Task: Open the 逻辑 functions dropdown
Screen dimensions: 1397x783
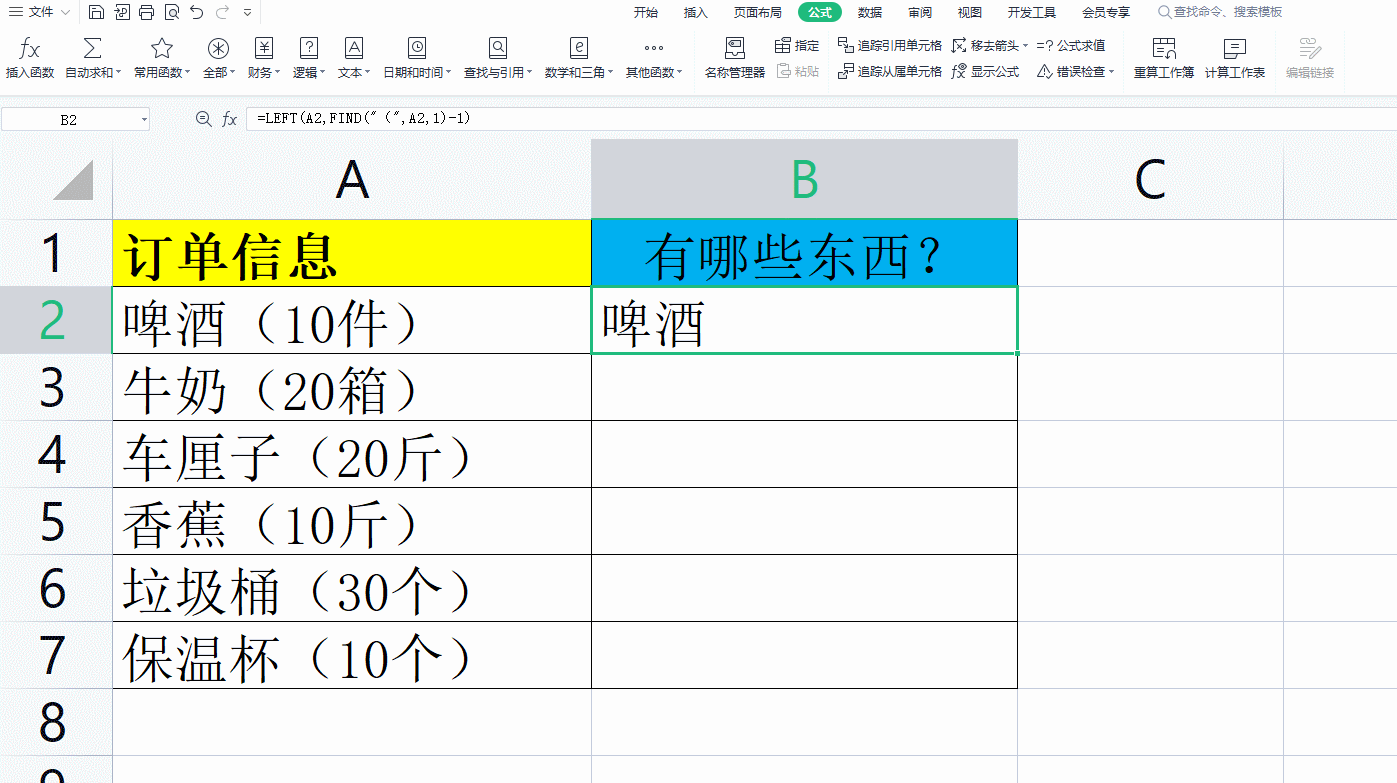Action: click(308, 58)
